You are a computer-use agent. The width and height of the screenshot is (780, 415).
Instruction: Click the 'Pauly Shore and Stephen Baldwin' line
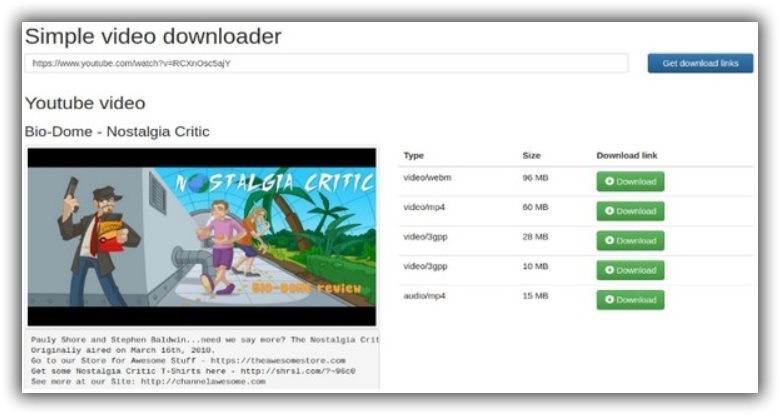(x=205, y=339)
